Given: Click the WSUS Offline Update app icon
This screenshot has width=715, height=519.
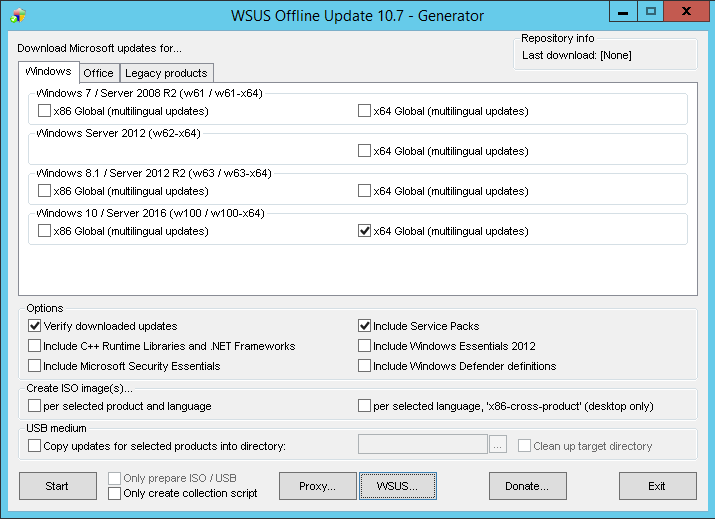Looking at the screenshot, I should pos(18,15).
